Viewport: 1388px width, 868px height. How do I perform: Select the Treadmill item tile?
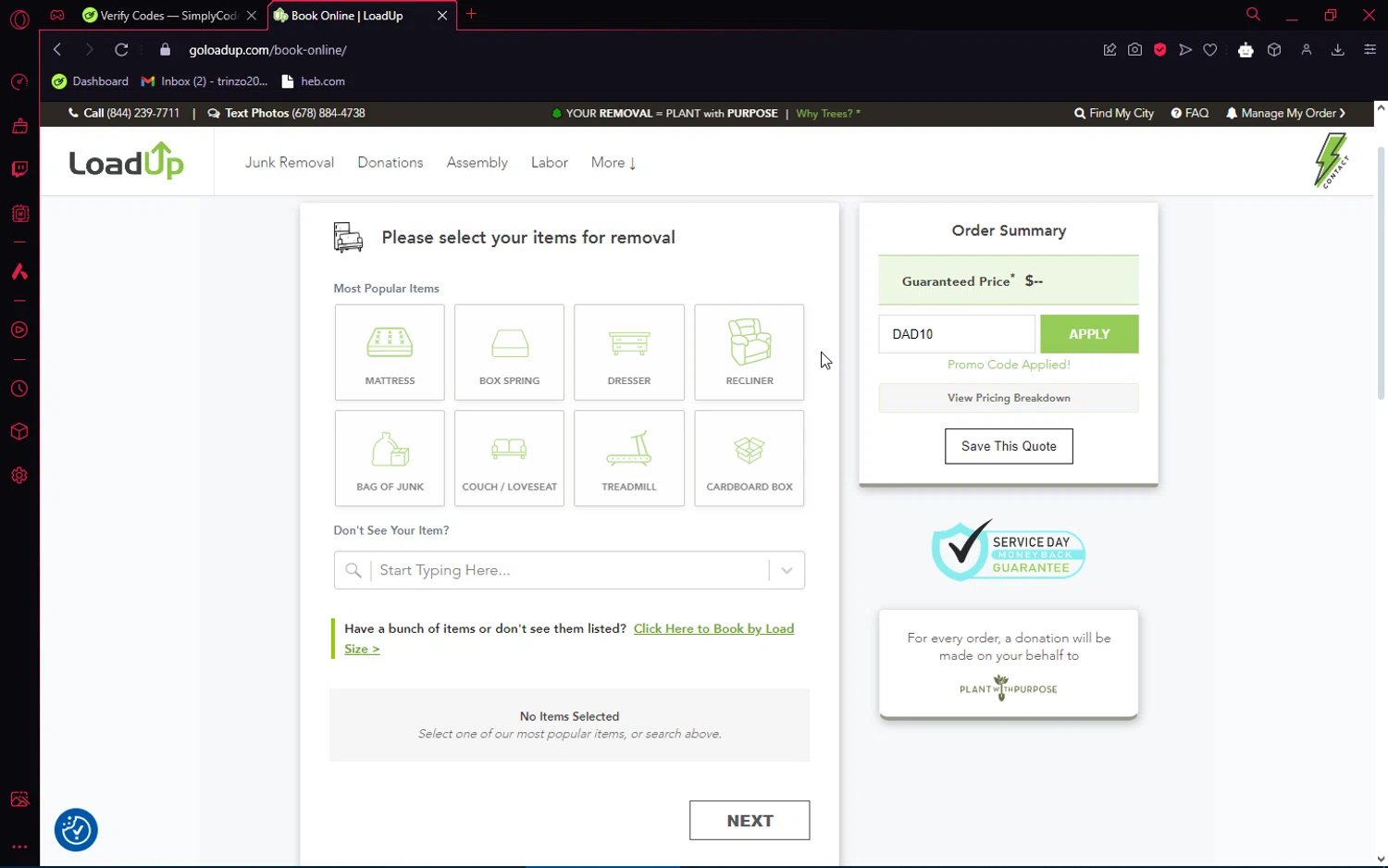629,458
